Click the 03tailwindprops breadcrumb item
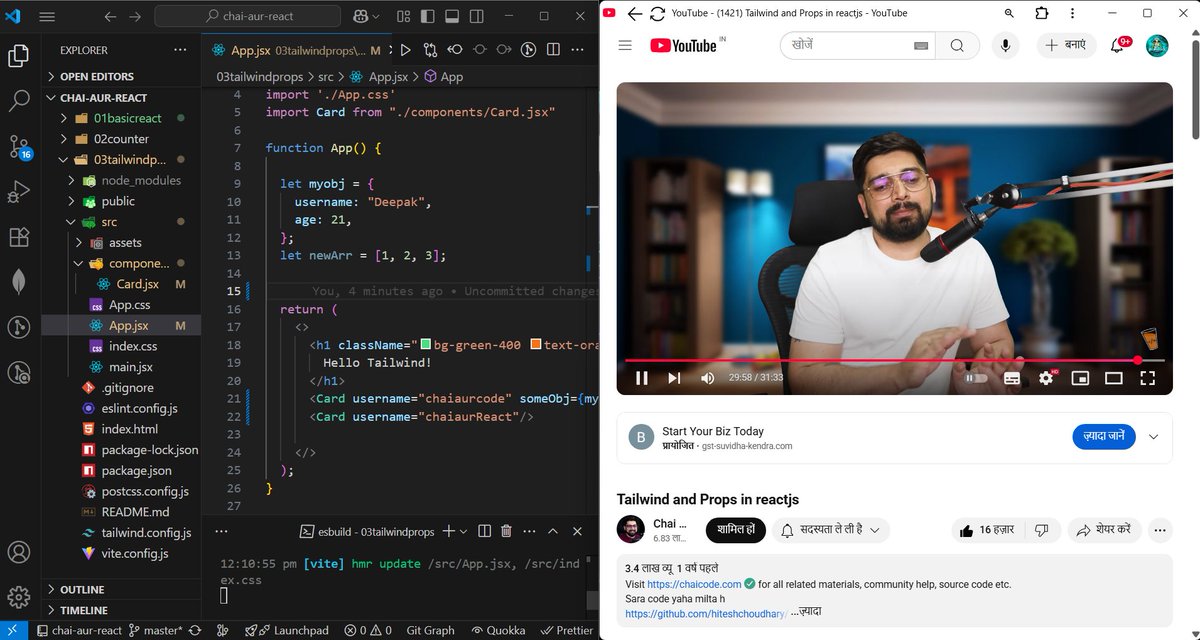The image size is (1200, 640). coord(258,76)
